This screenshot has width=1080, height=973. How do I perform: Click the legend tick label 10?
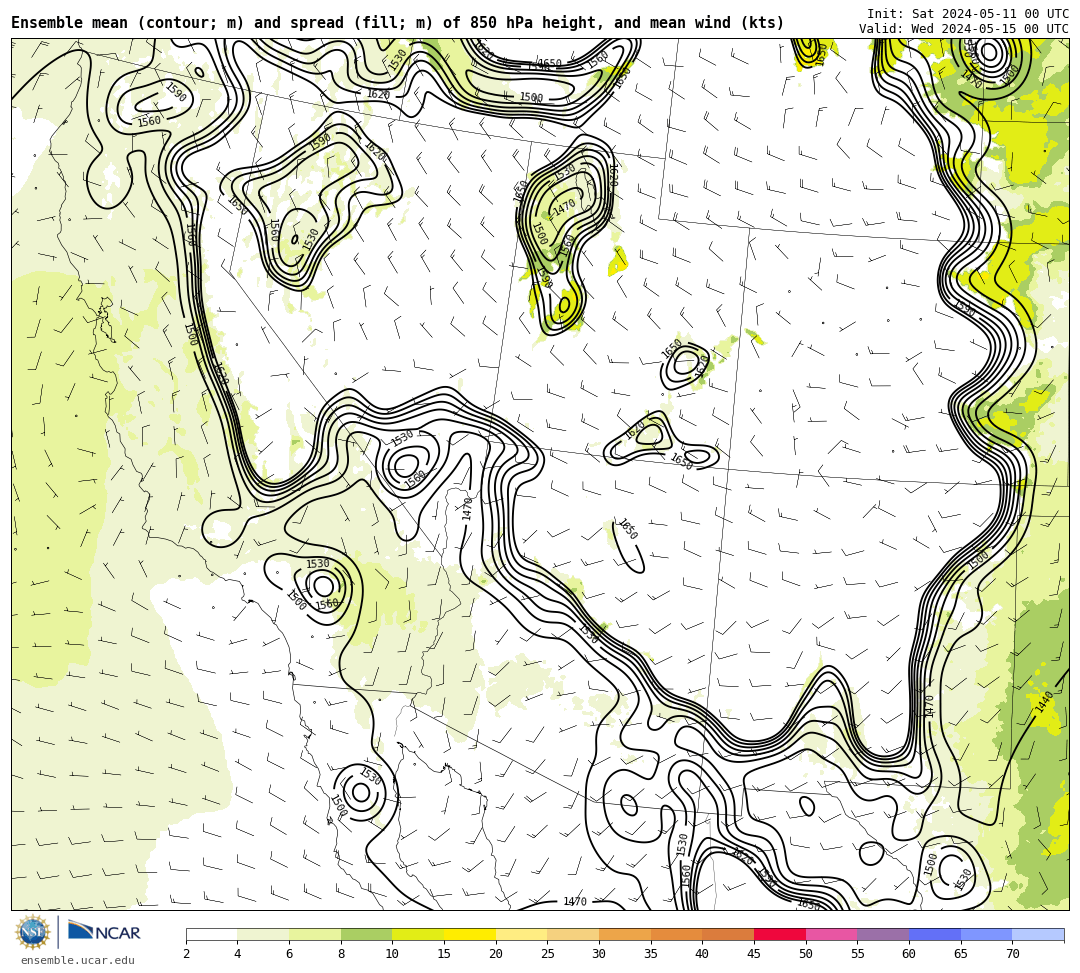[x=393, y=954]
